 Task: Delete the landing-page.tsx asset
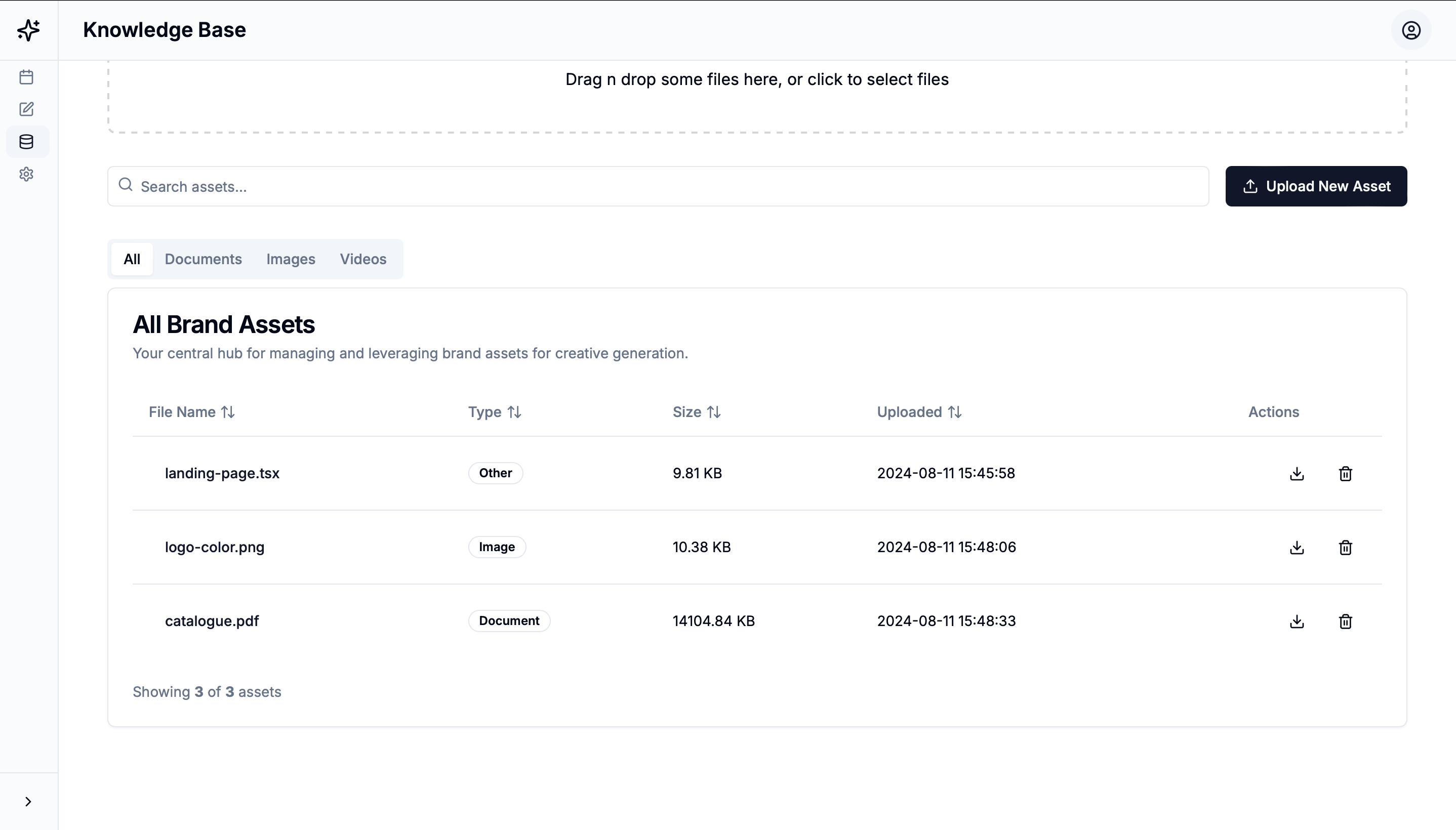click(x=1345, y=474)
